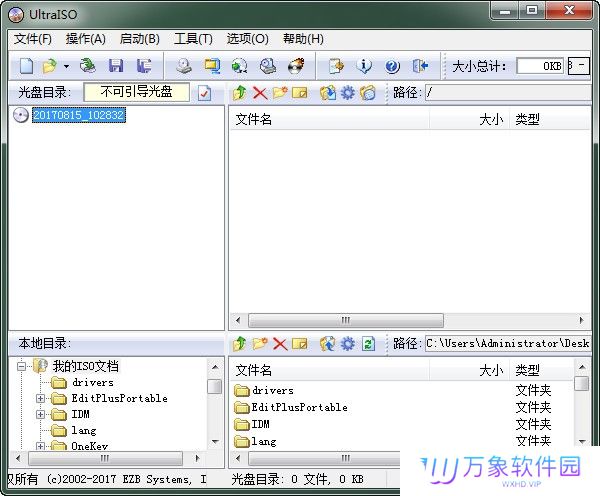
Task: Click local path field C:\Users\Administrator
Action: tap(508, 343)
